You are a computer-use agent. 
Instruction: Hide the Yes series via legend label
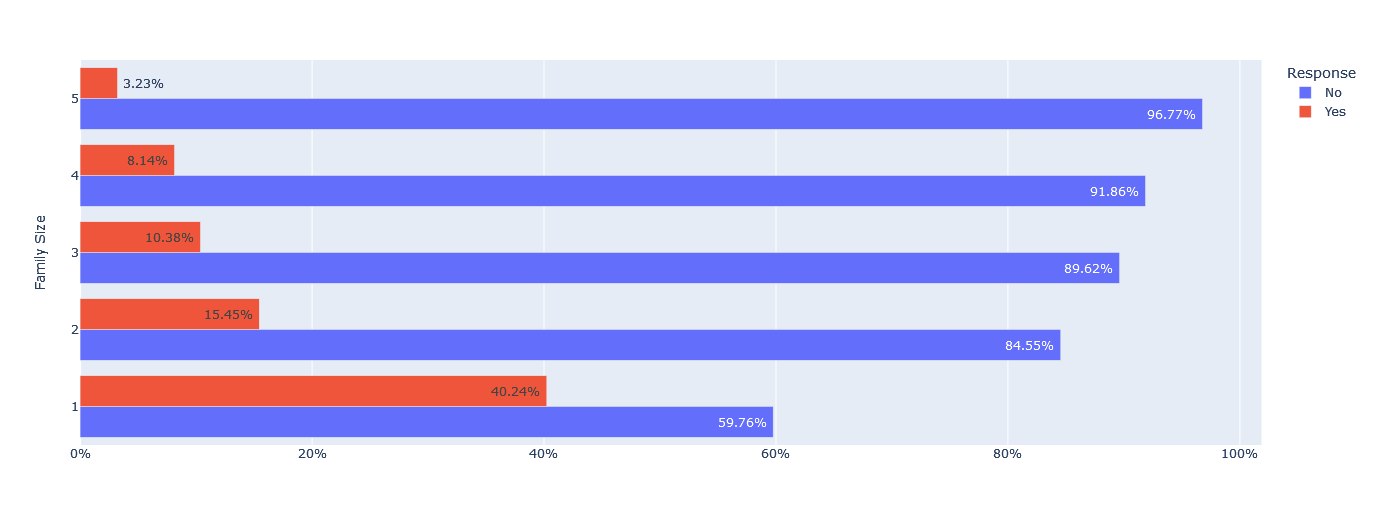(x=1335, y=112)
